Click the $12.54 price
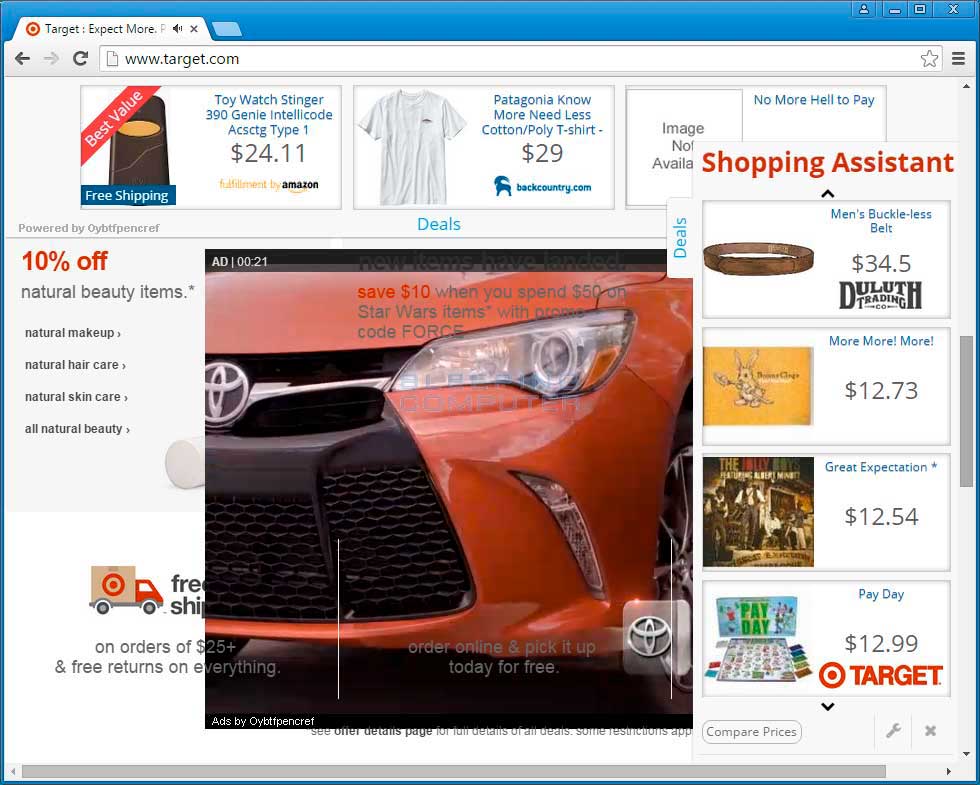Image resolution: width=980 pixels, height=785 pixels. pos(881,517)
